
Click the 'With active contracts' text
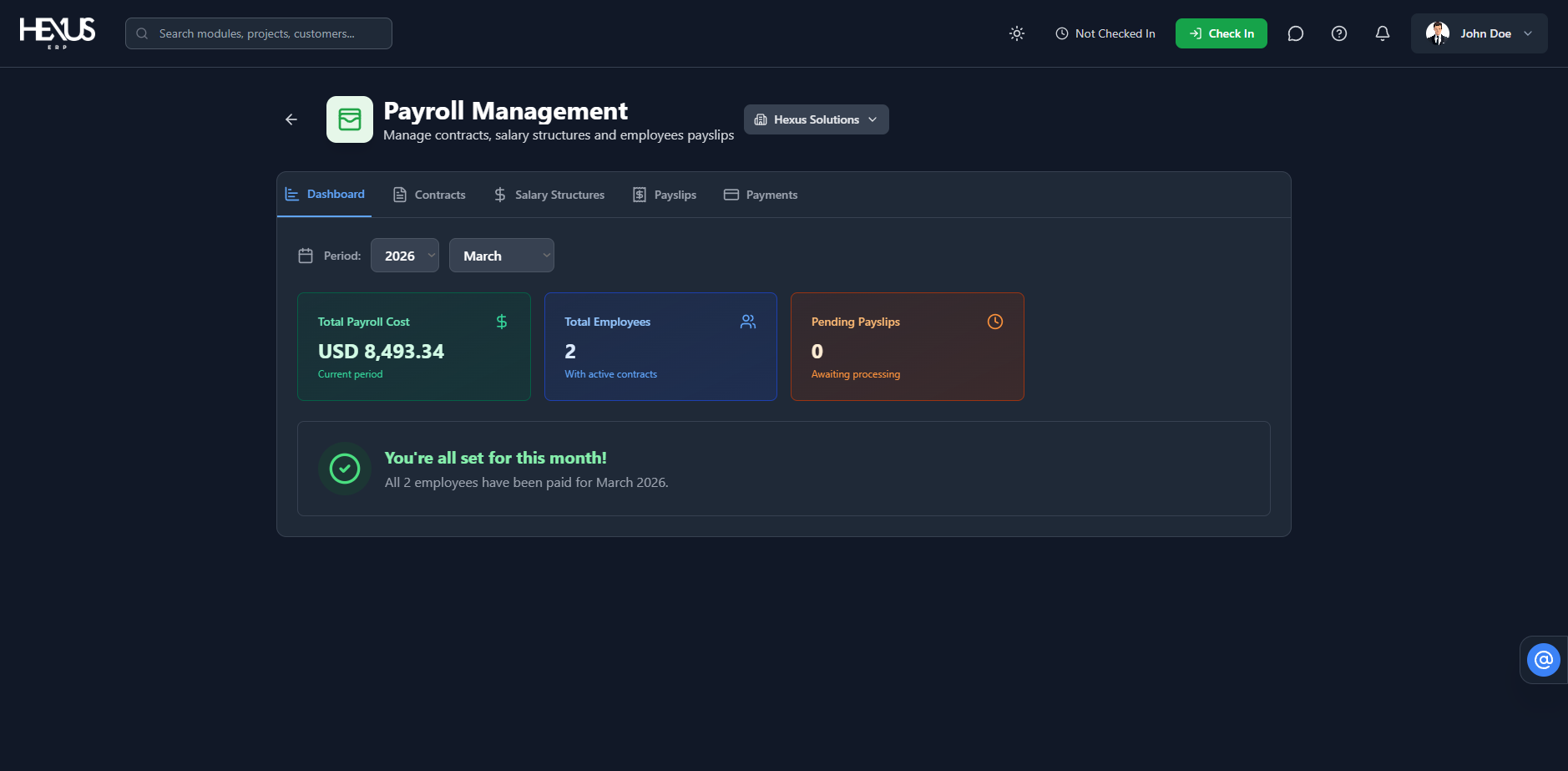point(611,374)
